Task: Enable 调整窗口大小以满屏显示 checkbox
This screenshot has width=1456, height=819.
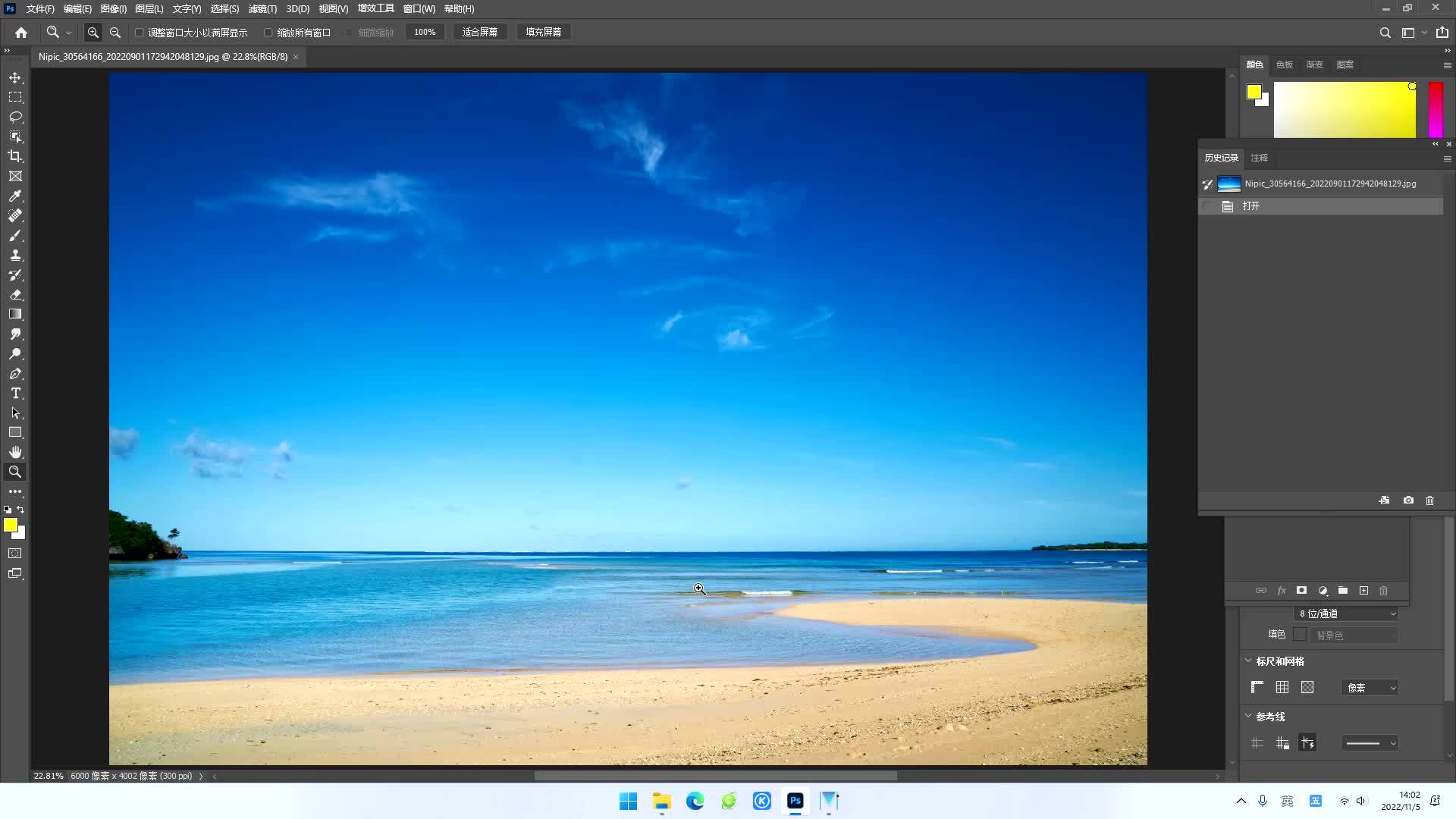Action: click(140, 33)
